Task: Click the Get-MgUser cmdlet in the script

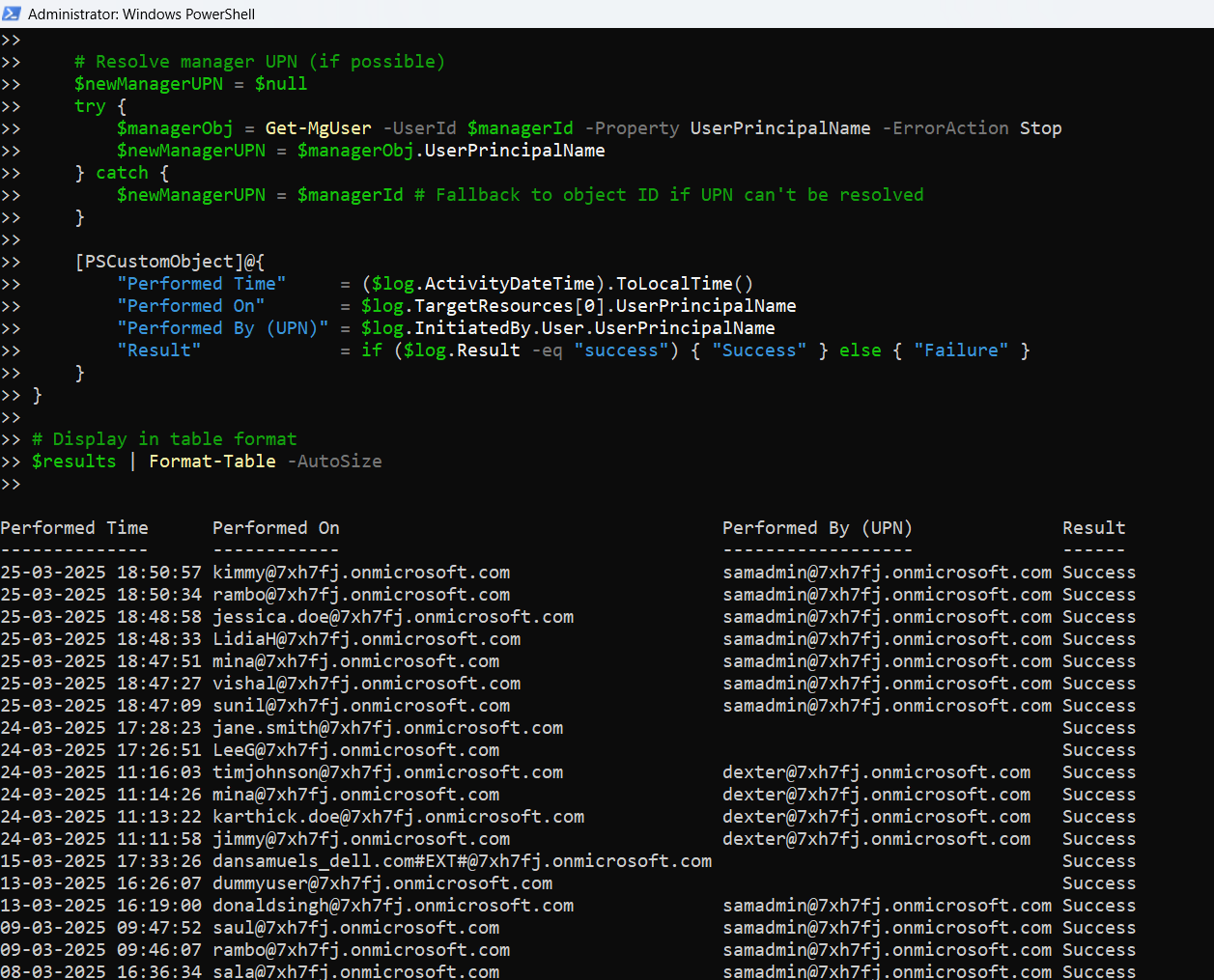Action: point(318,128)
